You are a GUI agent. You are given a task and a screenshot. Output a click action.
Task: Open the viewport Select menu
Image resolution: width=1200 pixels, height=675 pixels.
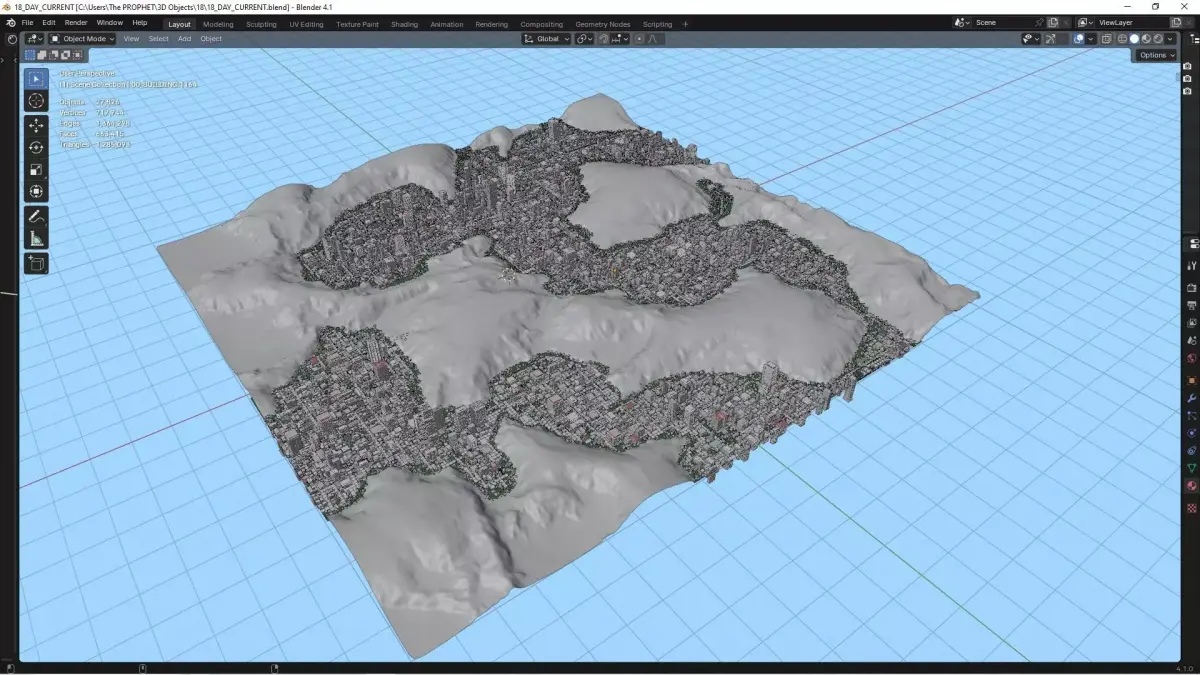point(158,39)
